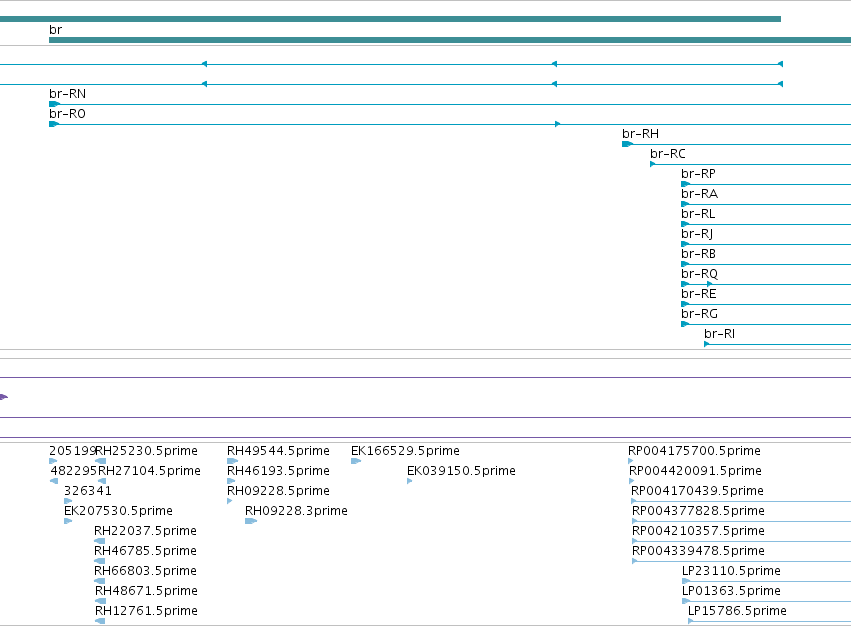The width and height of the screenshot is (851, 626).
Task: Click the br-RO start exon block
Action: click(54, 124)
